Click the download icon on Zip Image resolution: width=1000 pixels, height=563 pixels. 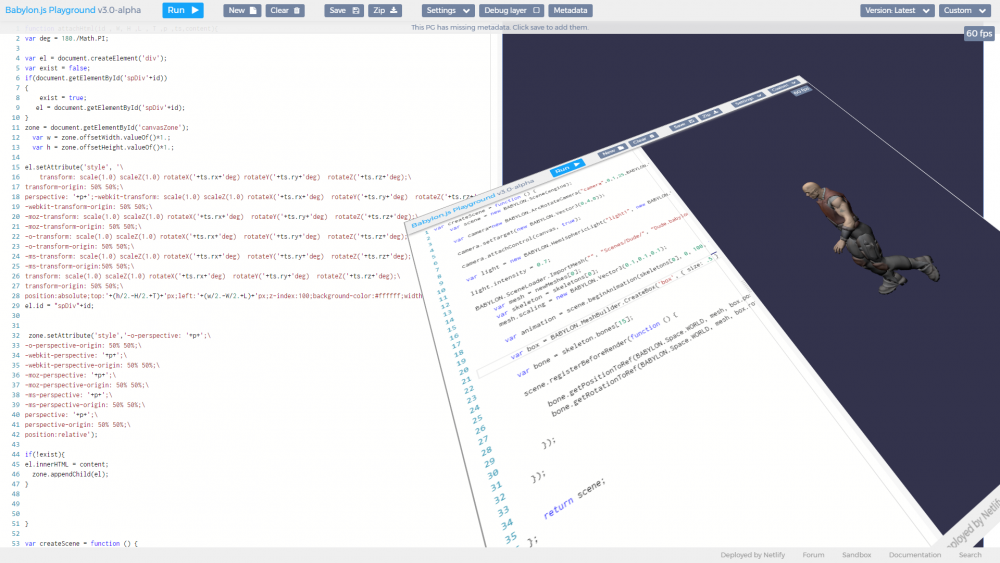393,10
